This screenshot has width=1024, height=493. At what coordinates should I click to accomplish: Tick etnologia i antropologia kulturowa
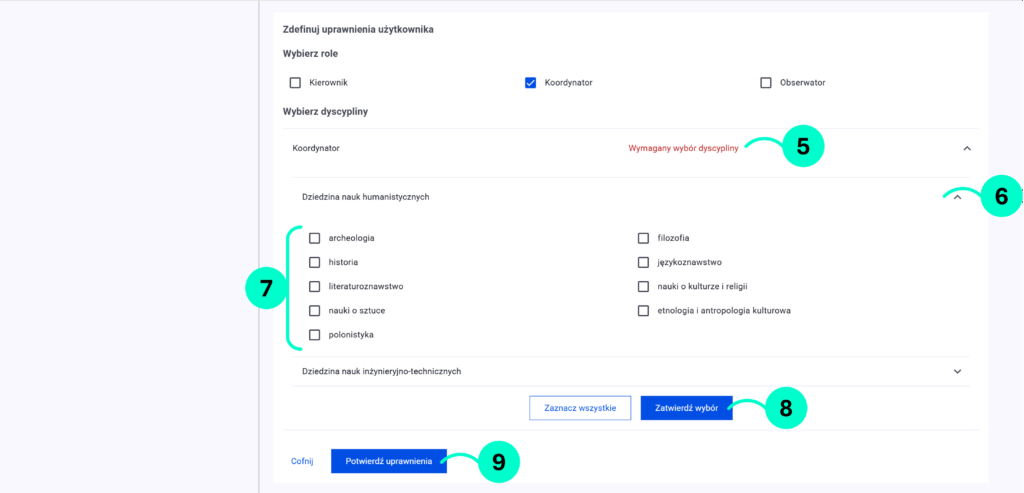click(644, 311)
